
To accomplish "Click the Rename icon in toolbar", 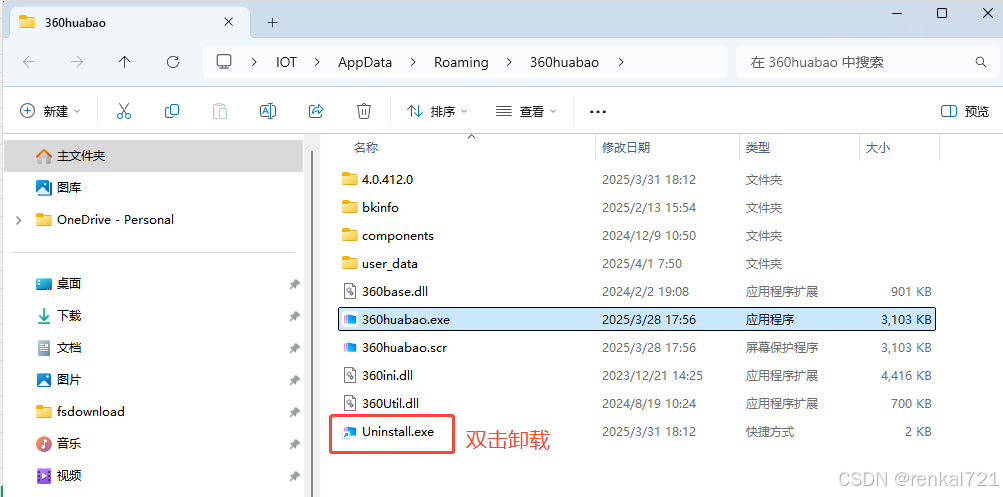I will (267, 111).
